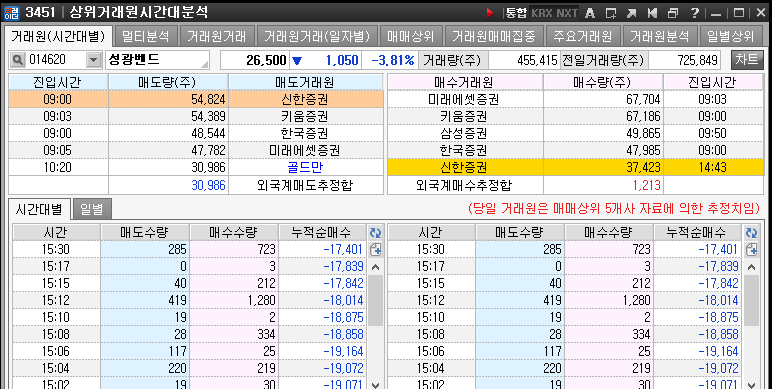Viewport: 772px width, 389px height.
Task: Click the magnifier stock search icon
Action: 18,60
